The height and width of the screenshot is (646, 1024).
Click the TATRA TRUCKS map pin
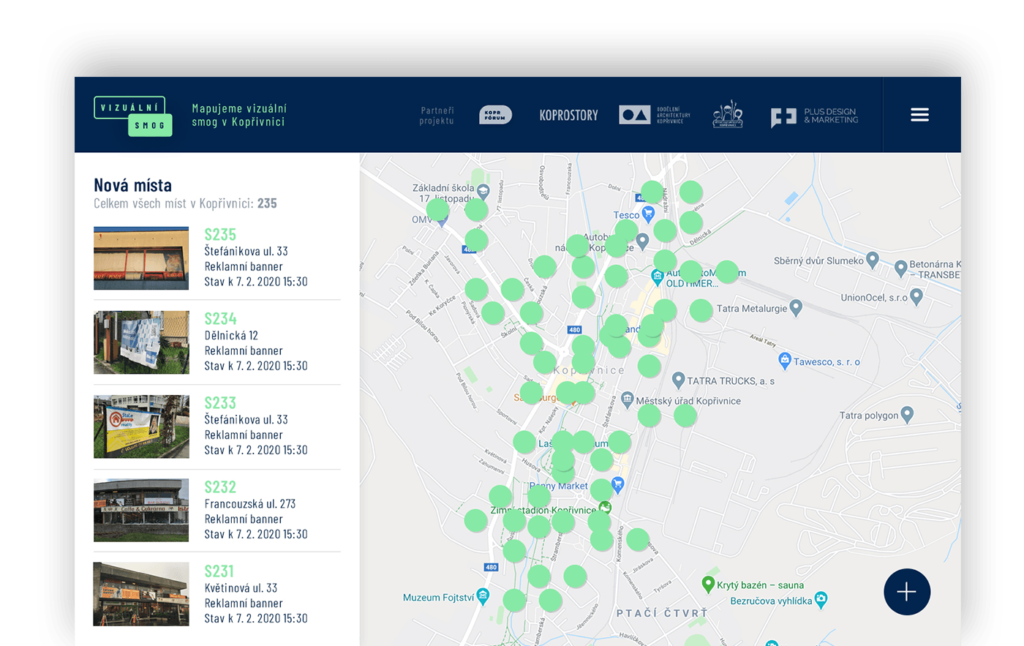(678, 379)
